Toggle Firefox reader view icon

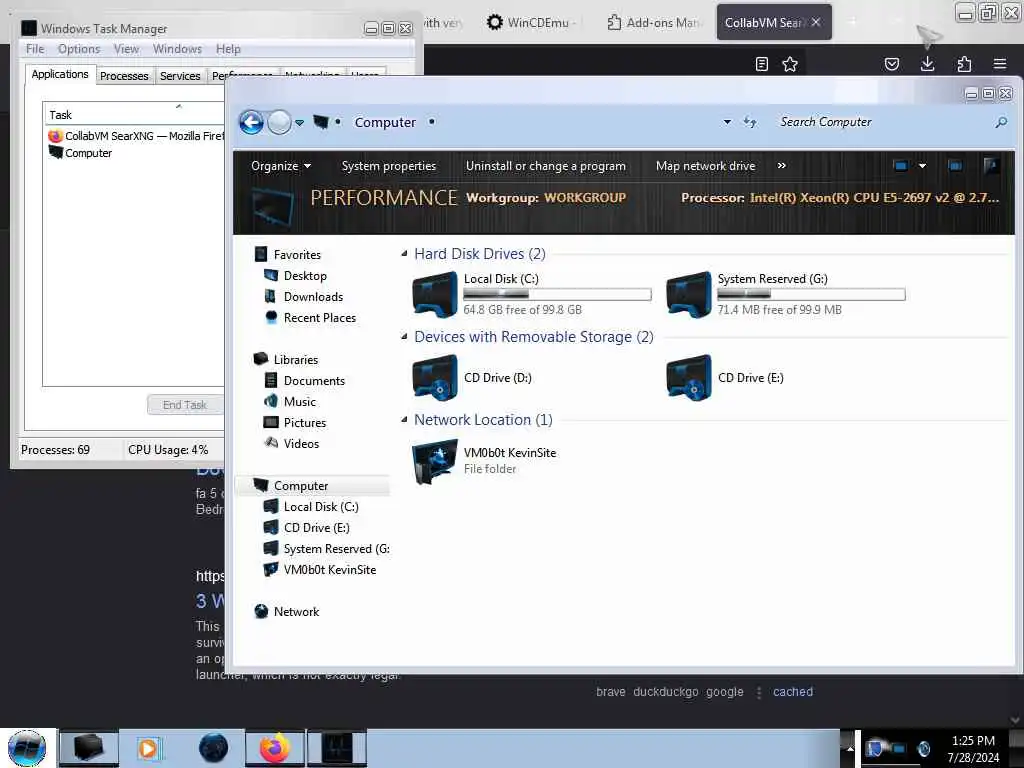coord(761,64)
